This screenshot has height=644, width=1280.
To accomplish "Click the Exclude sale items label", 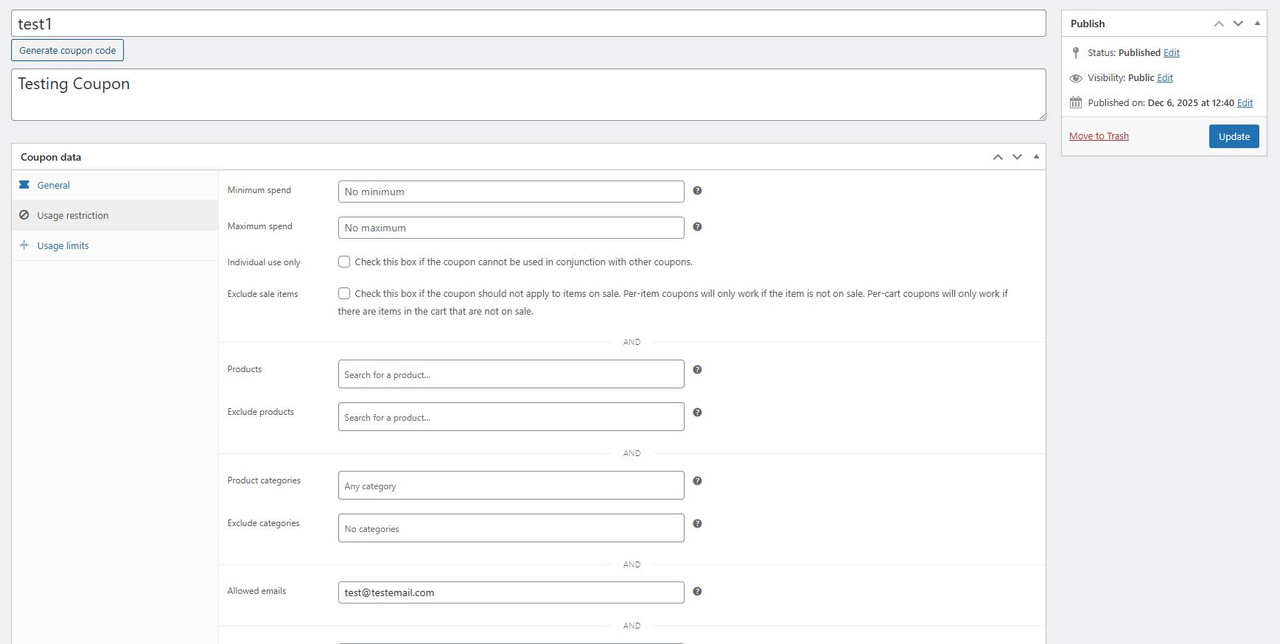I will pyautogui.click(x=263, y=294).
